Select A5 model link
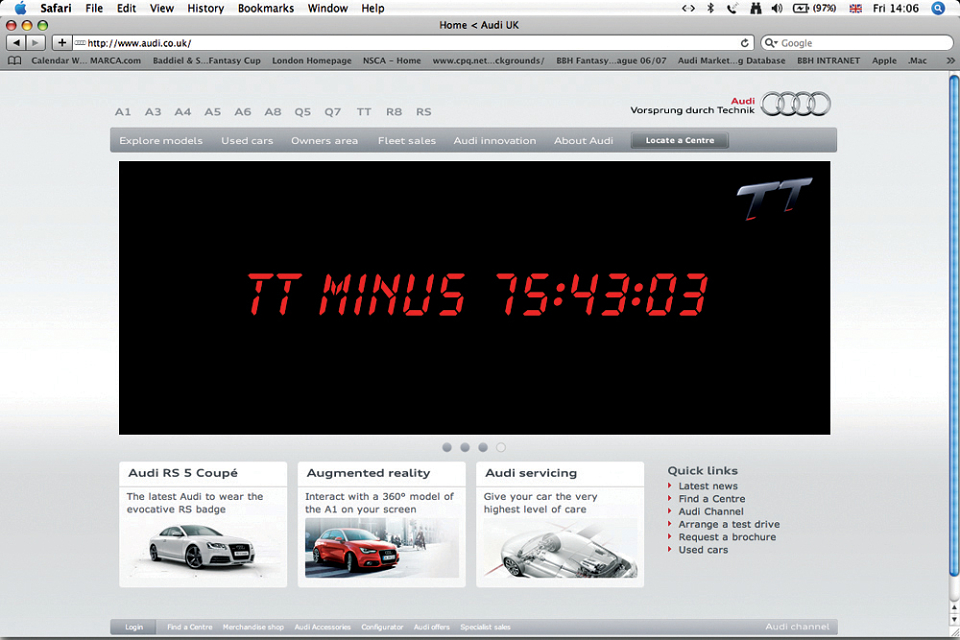960x640 pixels. [212, 111]
